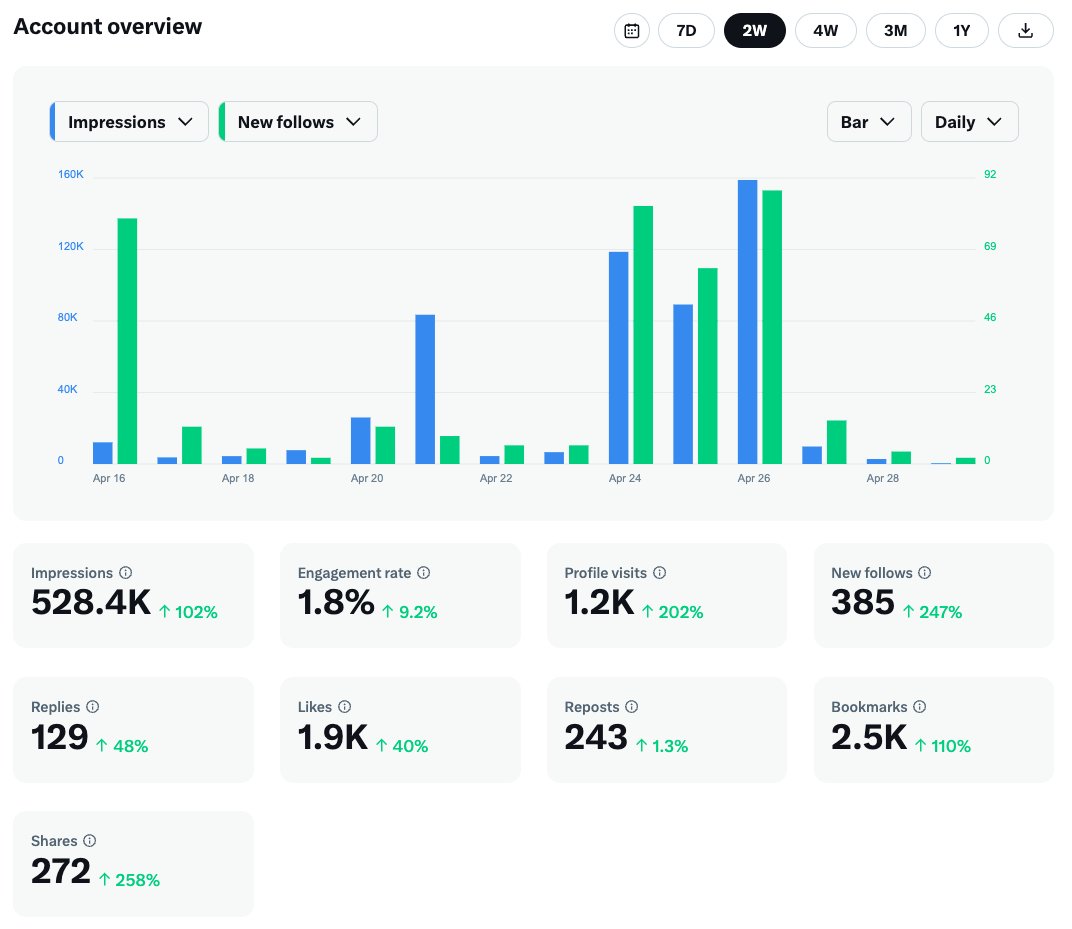
Task: Click the 92 right axis label
Action: (x=990, y=174)
